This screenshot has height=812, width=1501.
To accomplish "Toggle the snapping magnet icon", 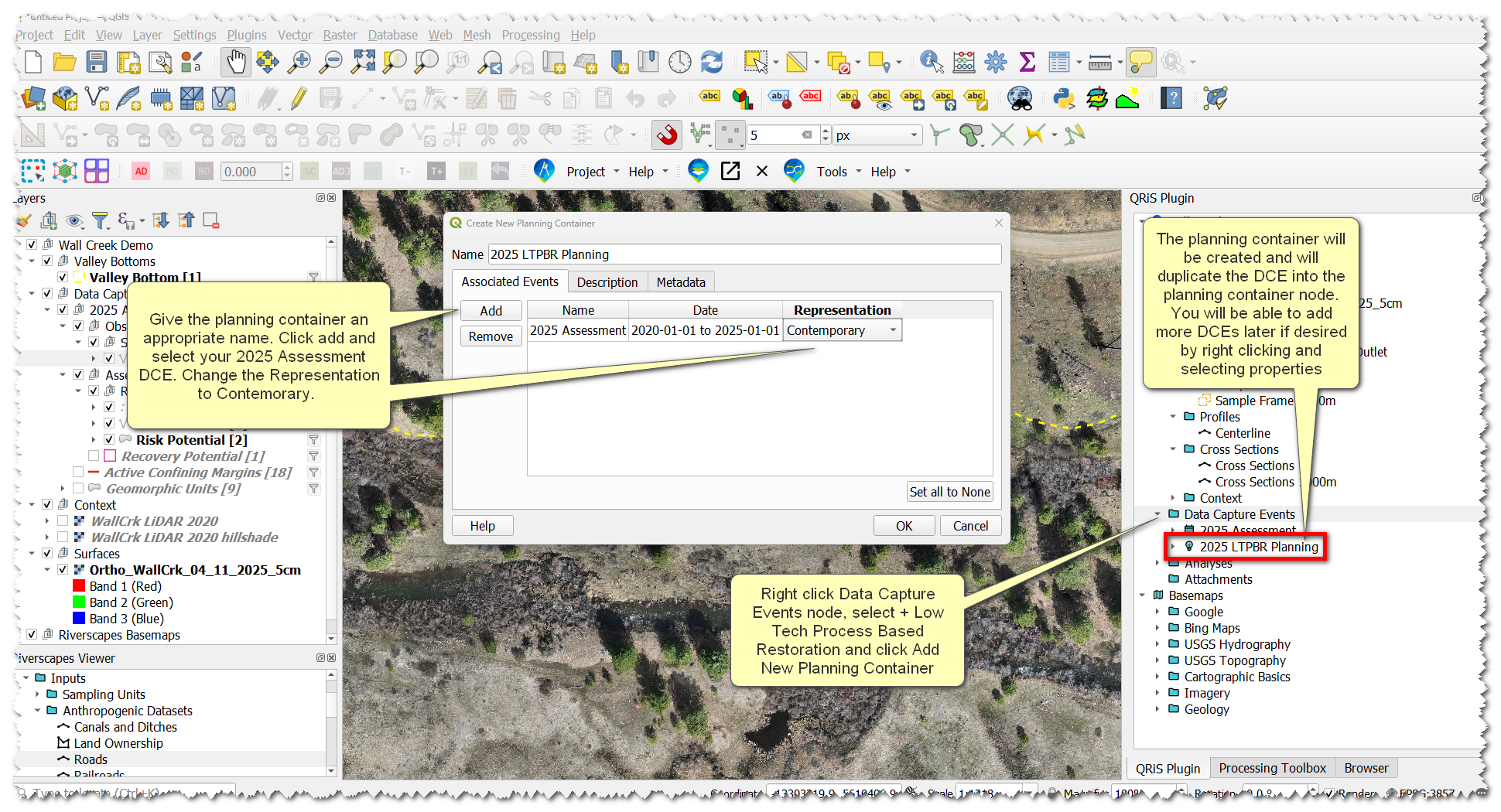I will pos(667,135).
